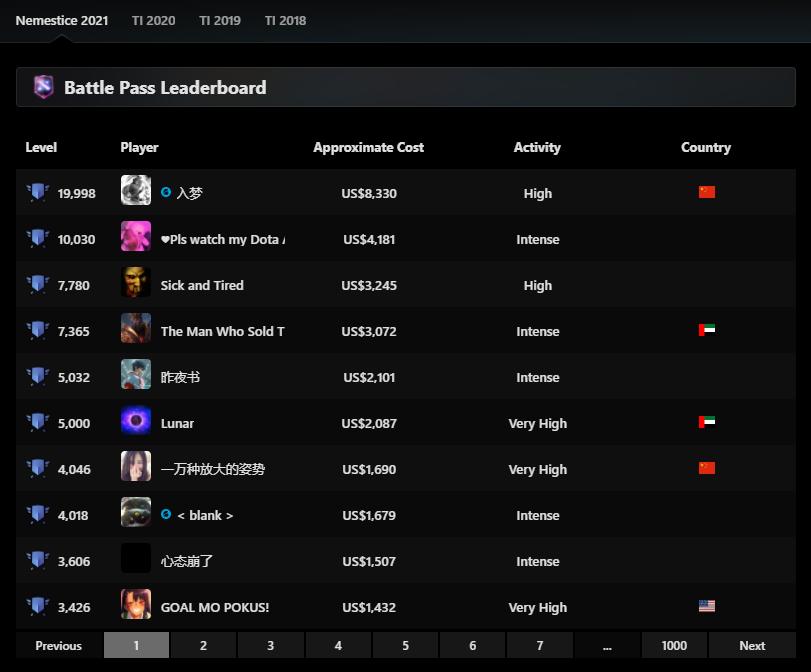The width and height of the screenshot is (811, 672).
Task: Click the battle pass badge for level 7,780
Action: pyautogui.click(x=38, y=285)
